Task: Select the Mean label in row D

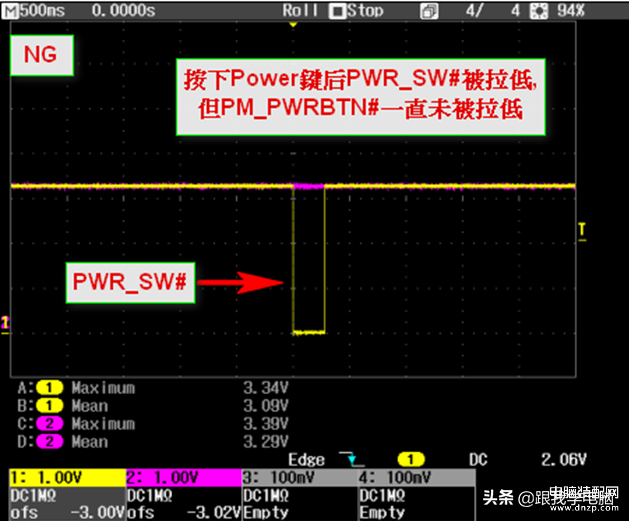Action: [x=90, y=442]
